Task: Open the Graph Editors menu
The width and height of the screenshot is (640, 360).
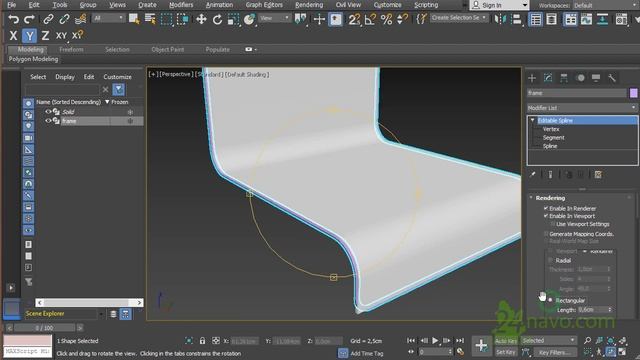Action: [264, 5]
